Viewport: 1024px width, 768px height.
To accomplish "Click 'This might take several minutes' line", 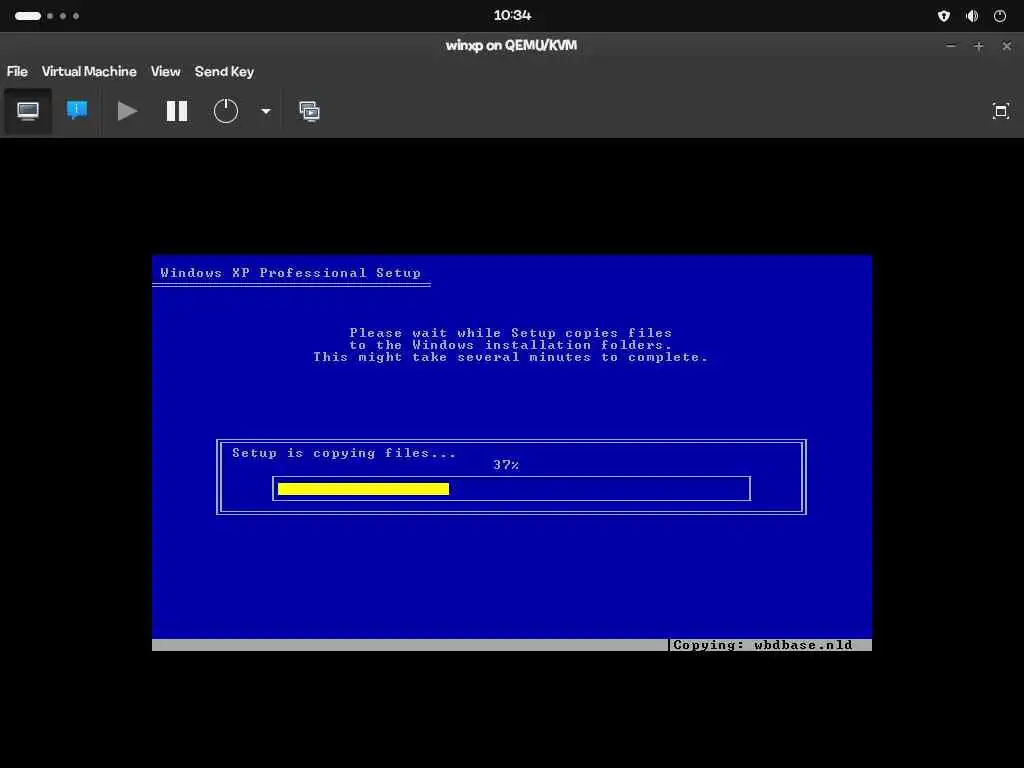I will 511,357.
